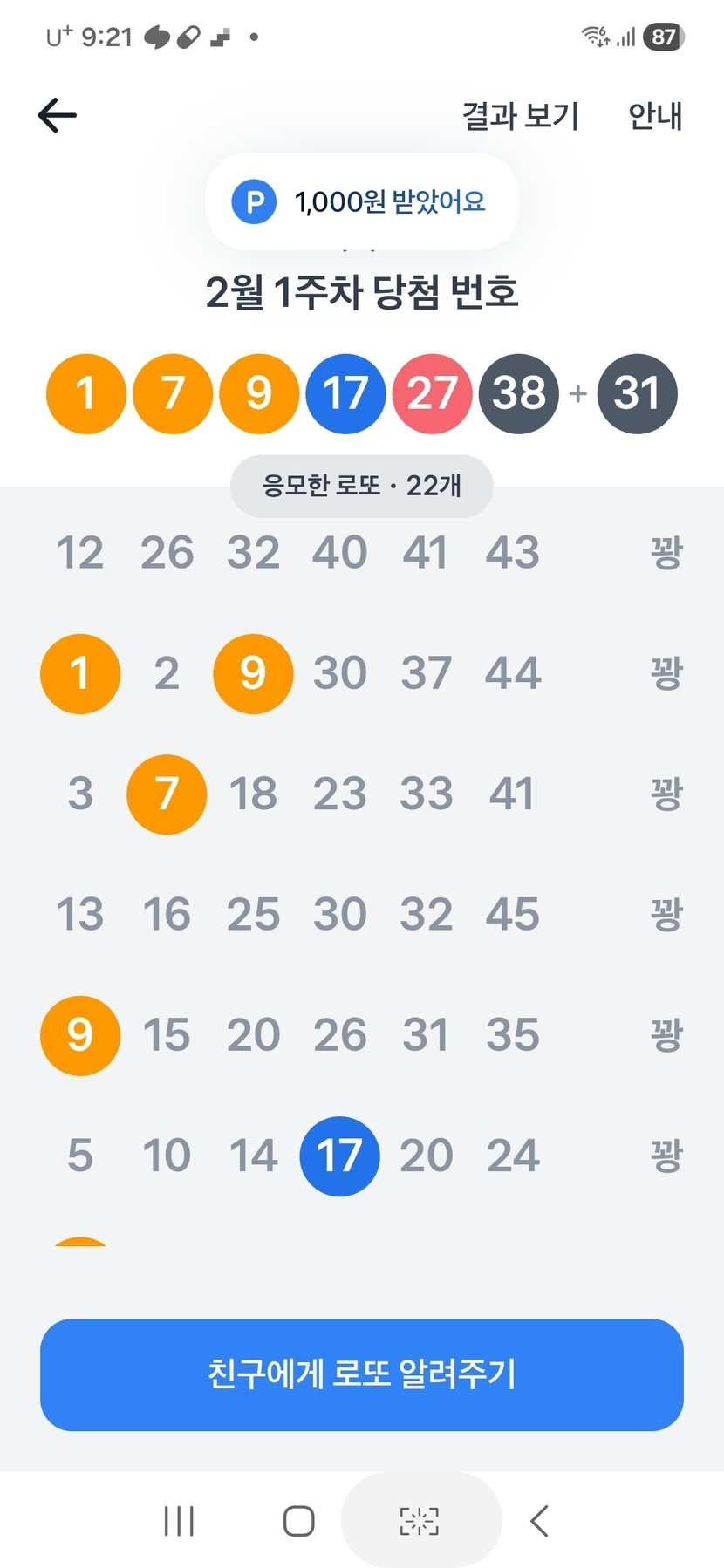This screenshot has height=1568, width=724.
Task: Tap the matched blue 17 in ticket rows
Action: pos(339,1156)
